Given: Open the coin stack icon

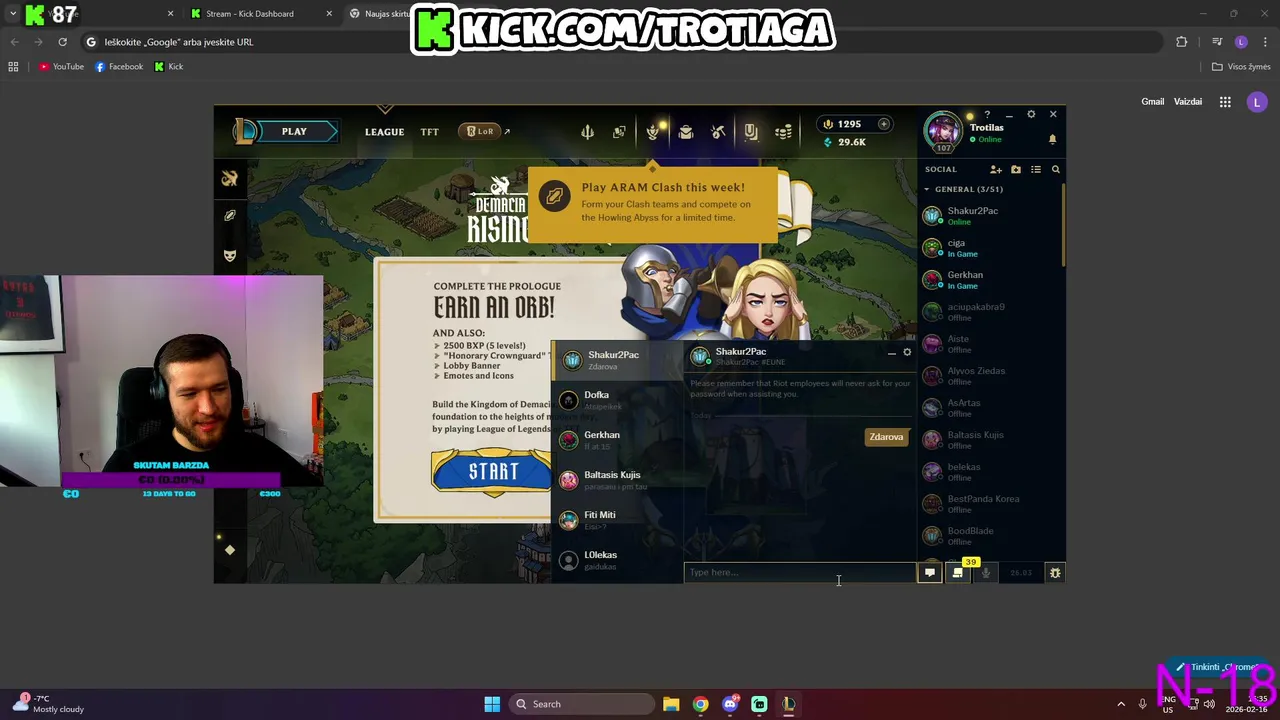Looking at the screenshot, I should point(784,132).
